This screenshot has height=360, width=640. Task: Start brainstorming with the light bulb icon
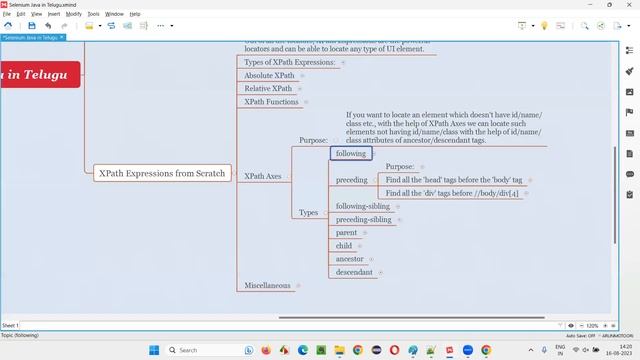click(x=544, y=26)
